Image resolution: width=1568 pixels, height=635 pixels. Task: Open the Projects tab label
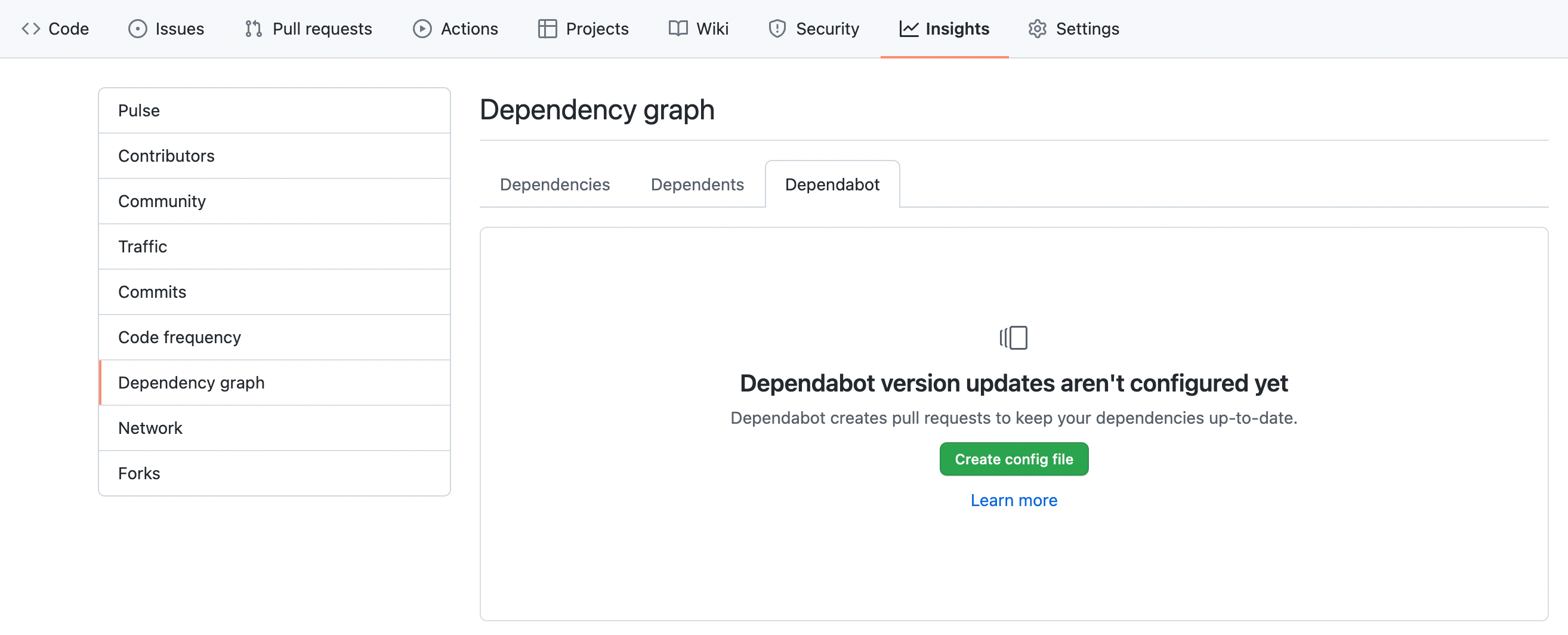point(597,29)
